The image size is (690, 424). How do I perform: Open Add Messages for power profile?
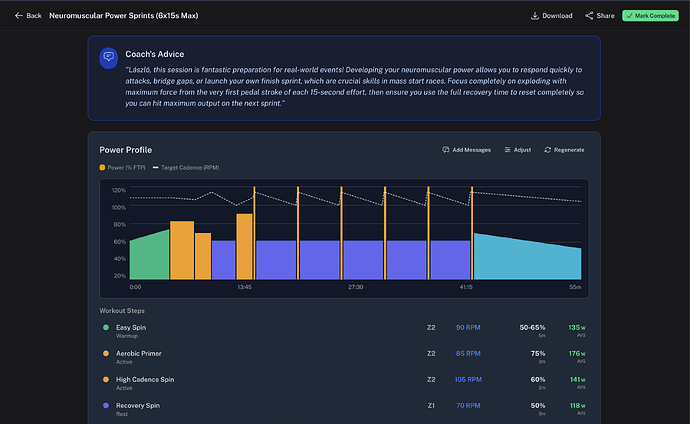coord(466,150)
